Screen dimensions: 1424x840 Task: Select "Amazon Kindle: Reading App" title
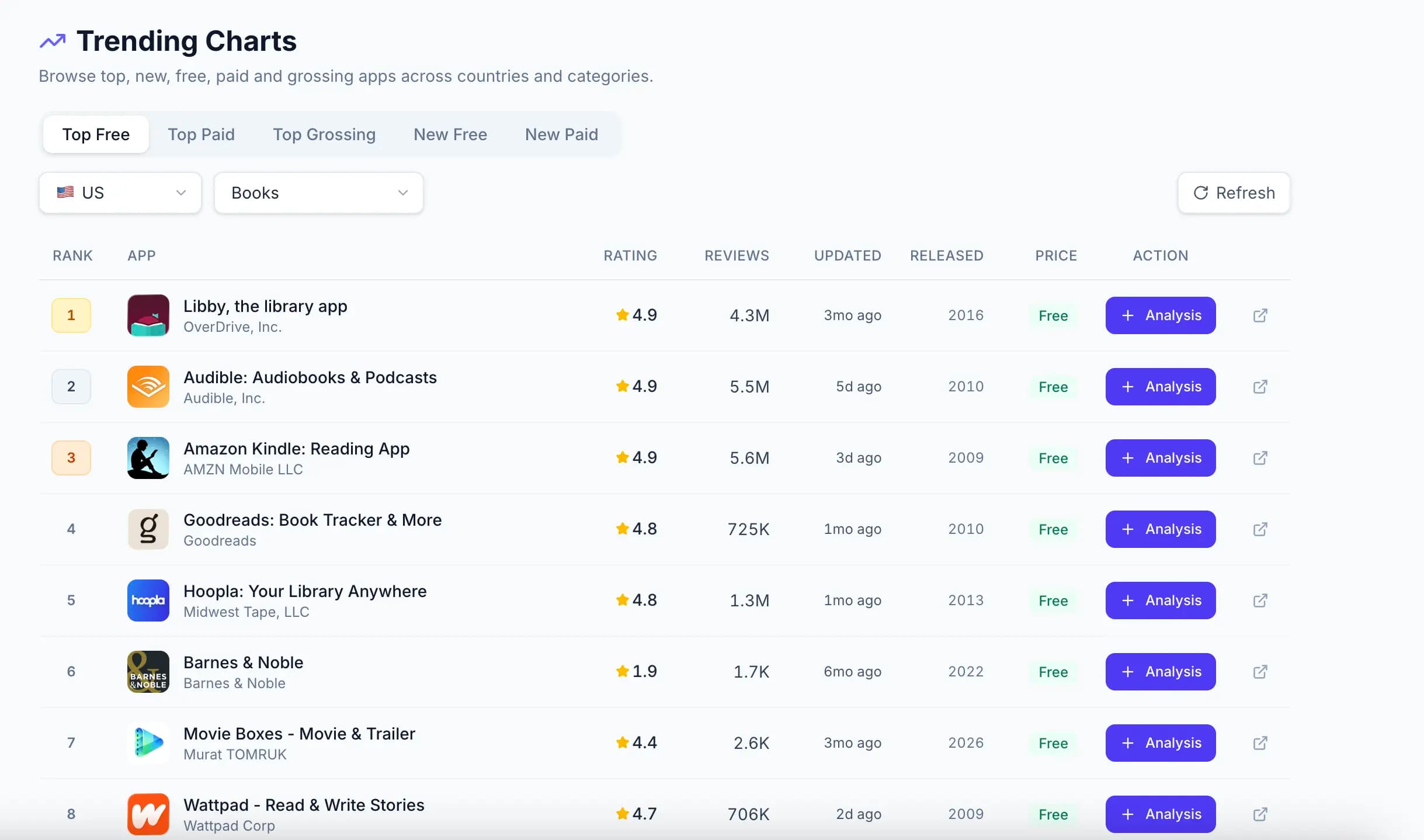click(x=297, y=449)
